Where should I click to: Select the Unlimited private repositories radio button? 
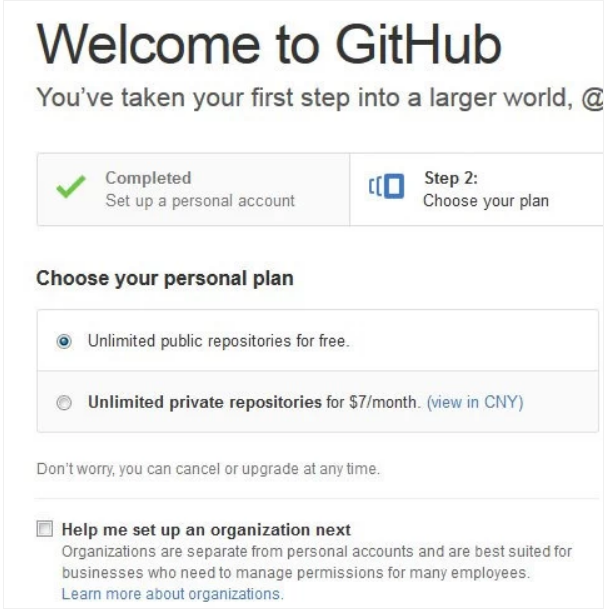pos(65,403)
